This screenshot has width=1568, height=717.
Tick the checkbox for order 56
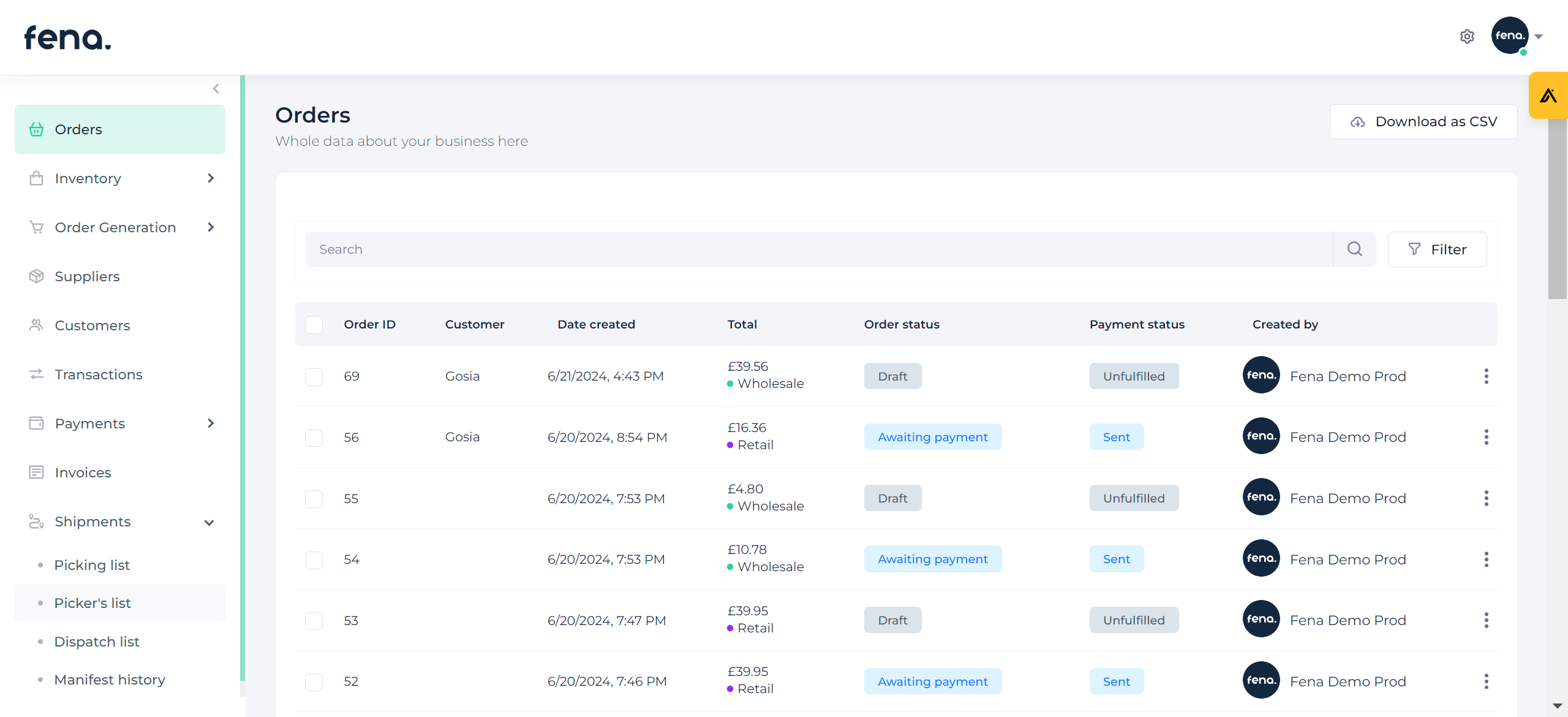(x=314, y=438)
